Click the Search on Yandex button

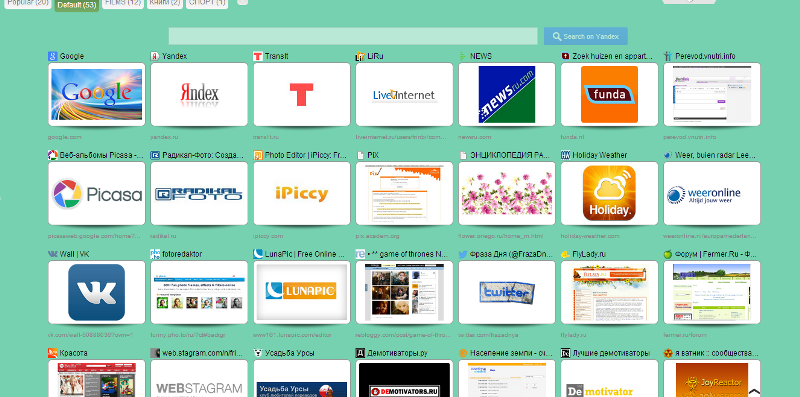click(586, 36)
